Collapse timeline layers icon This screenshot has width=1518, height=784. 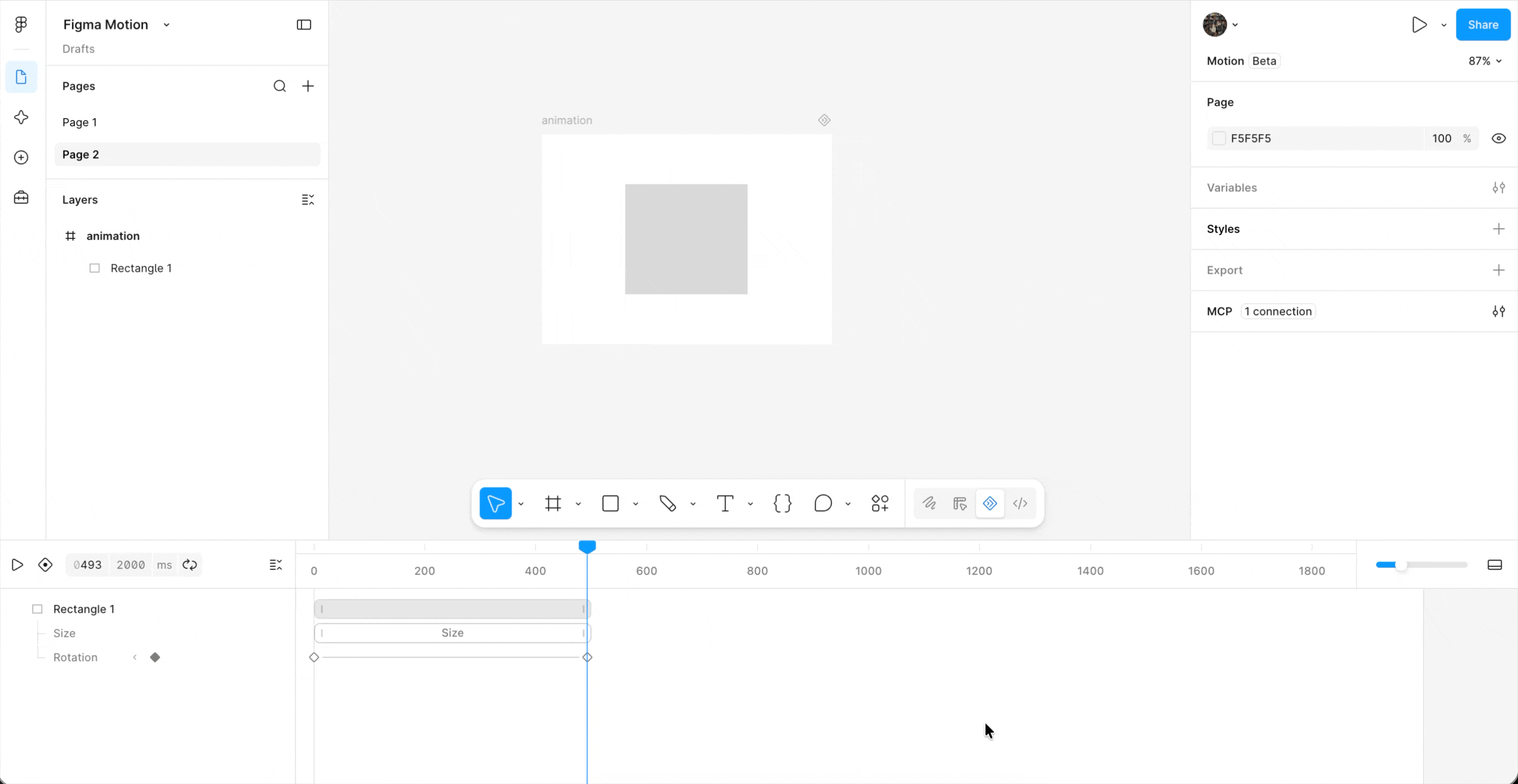[x=276, y=565]
